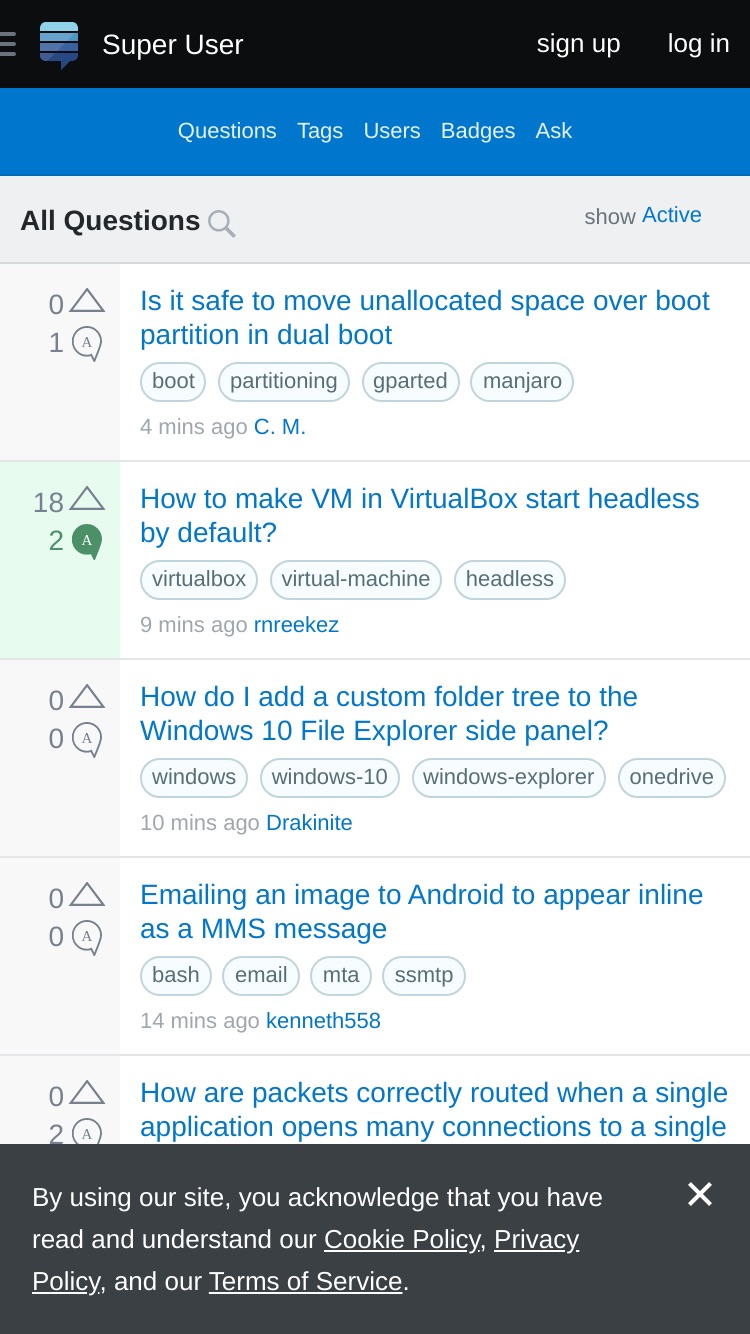Open the search magnifier beside All Questions

coord(221,223)
